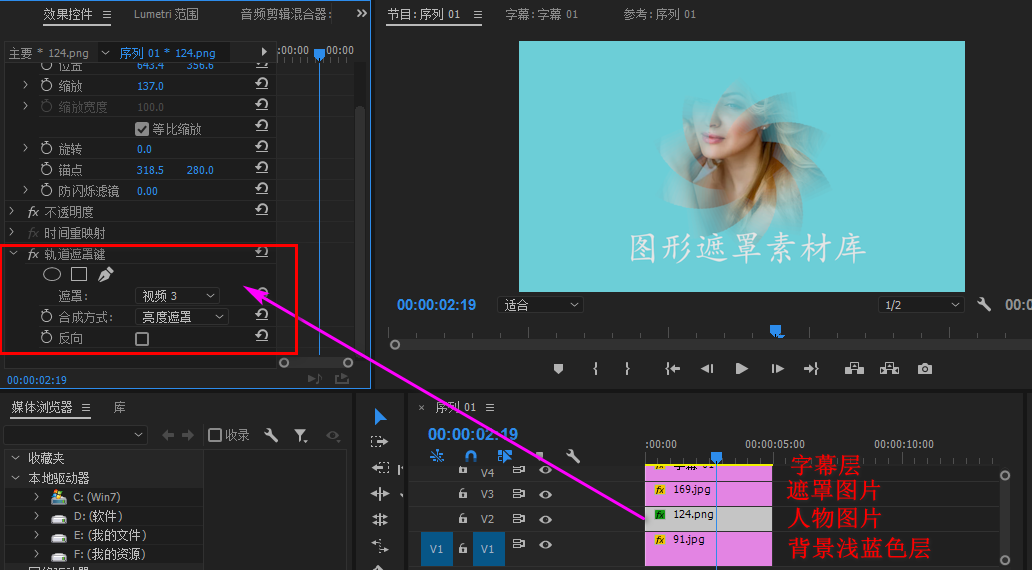Image resolution: width=1032 pixels, height=570 pixels.
Task: Add marker in Program Monitor
Action: tap(558, 369)
